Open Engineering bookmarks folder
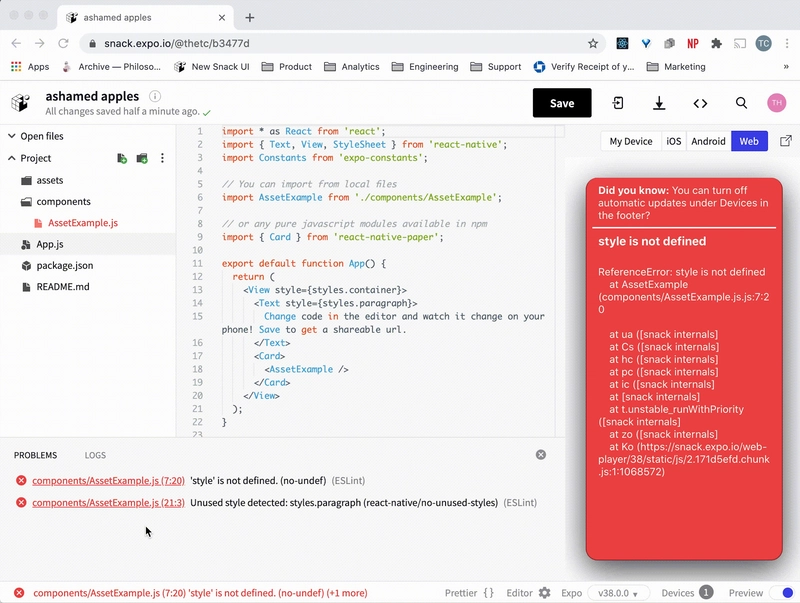The width and height of the screenshot is (800, 603). pos(425,67)
